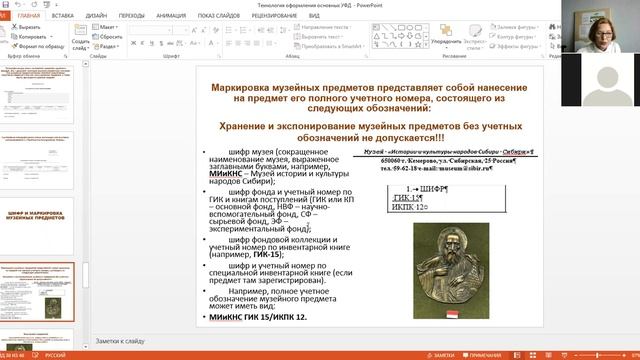Open Заливка фигуры shape fill dropdown

[514, 27]
